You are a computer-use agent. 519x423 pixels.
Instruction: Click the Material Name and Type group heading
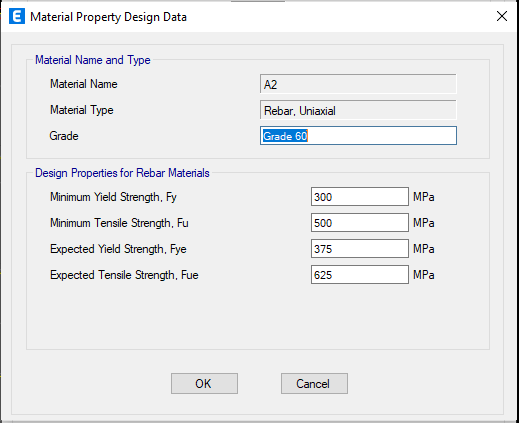(93, 60)
